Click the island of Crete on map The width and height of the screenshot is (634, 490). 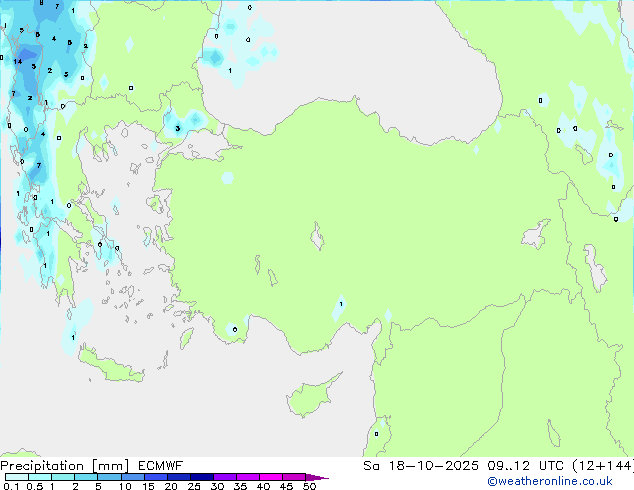111,366
